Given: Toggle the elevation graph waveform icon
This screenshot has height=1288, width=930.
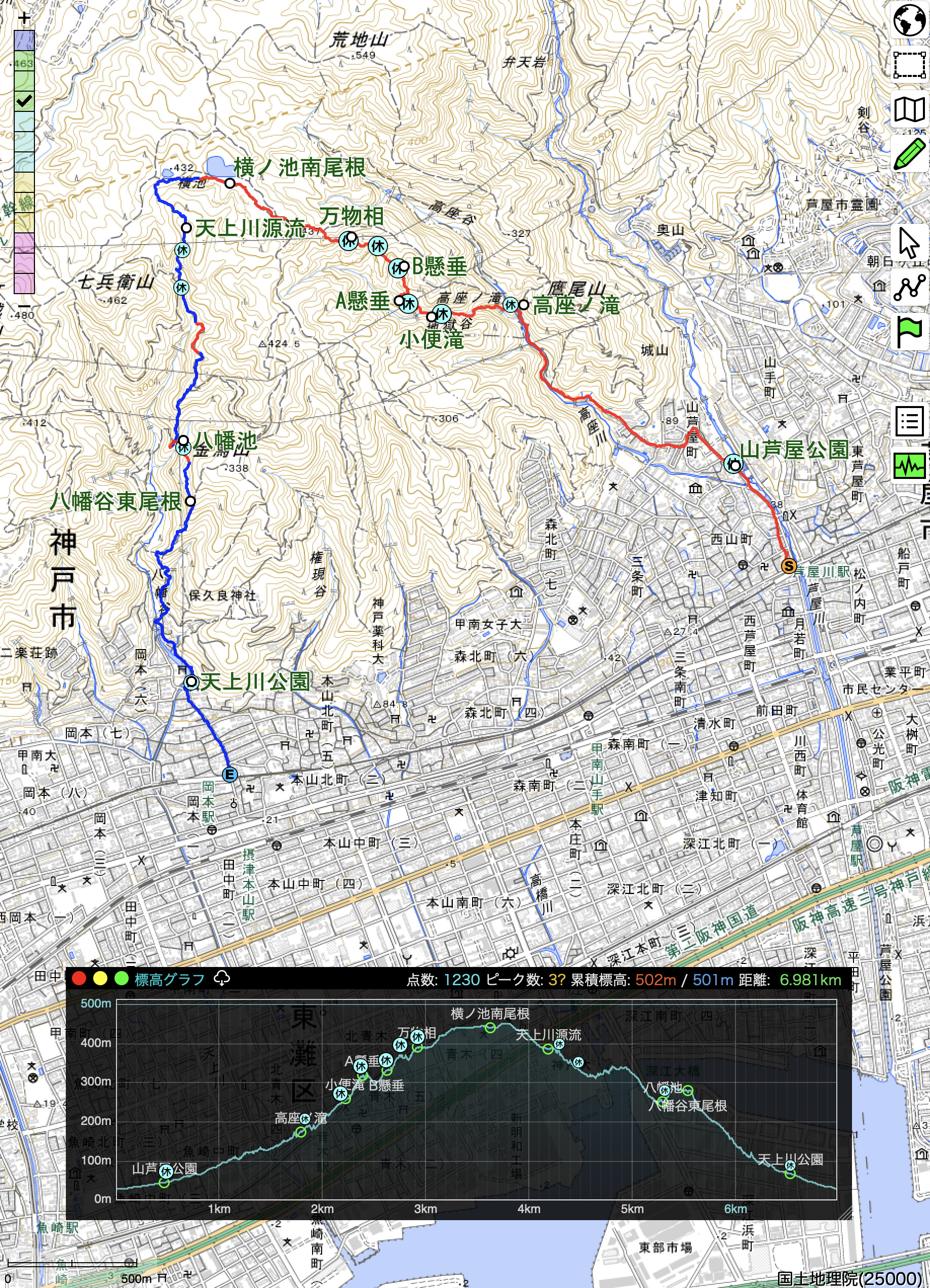Looking at the screenshot, I should 909,466.
